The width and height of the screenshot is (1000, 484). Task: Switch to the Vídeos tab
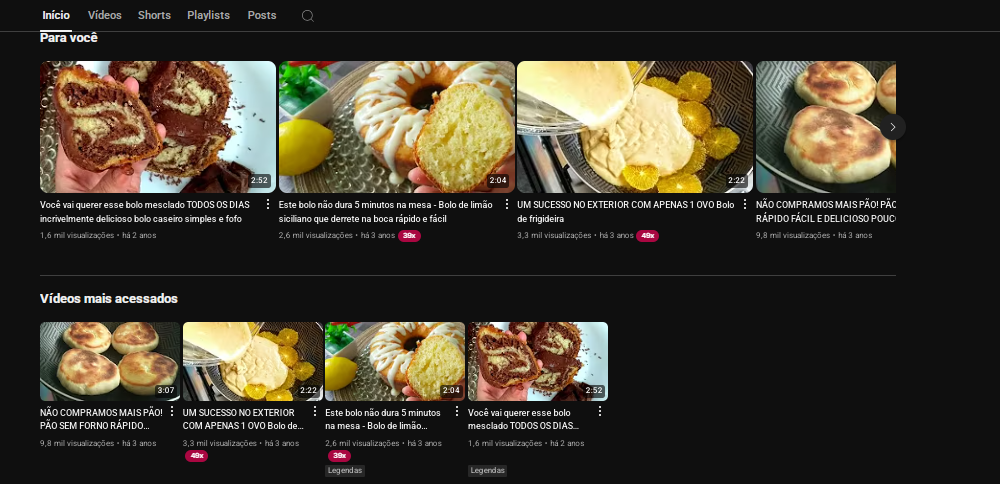pyautogui.click(x=105, y=15)
